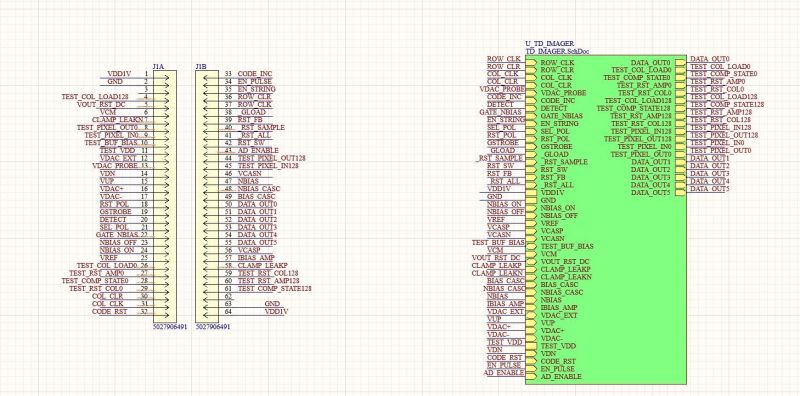Select the TD_IMAGER.SchDoc file name text
800x396 pixels.
tap(558, 52)
